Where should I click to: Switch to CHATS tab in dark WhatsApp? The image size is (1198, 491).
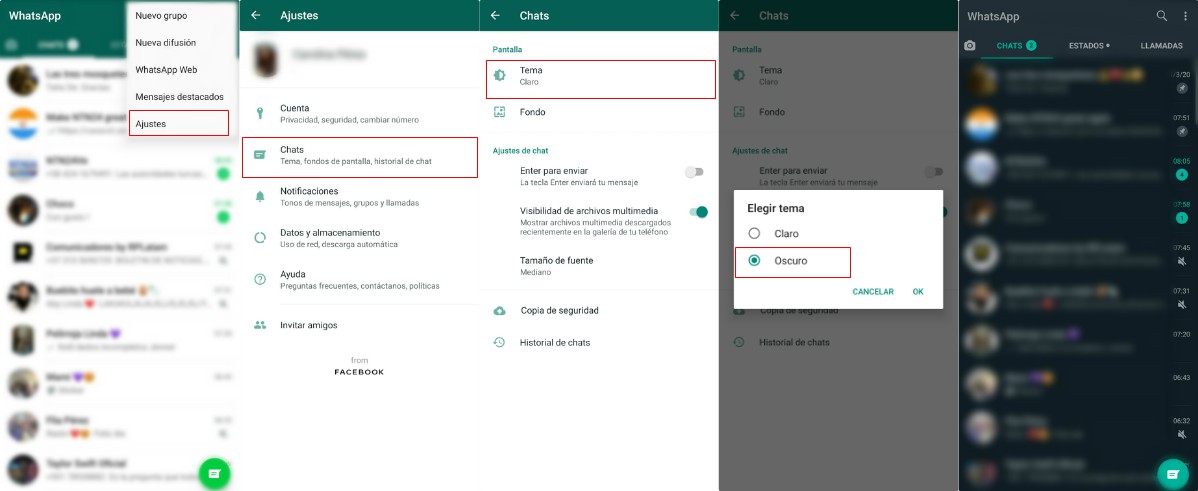pyautogui.click(x=1015, y=46)
